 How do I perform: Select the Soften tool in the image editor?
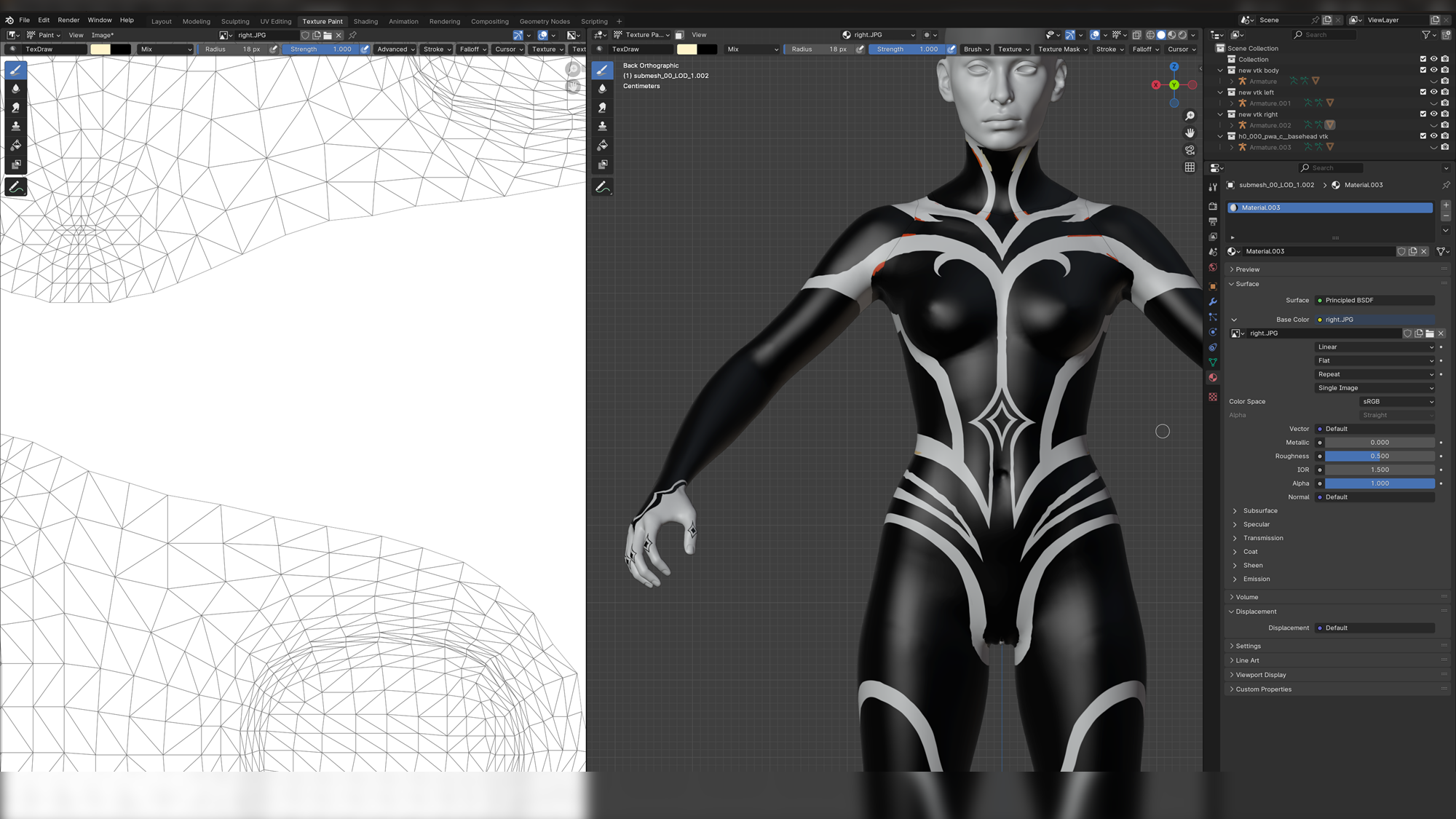[x=15, y=89]
